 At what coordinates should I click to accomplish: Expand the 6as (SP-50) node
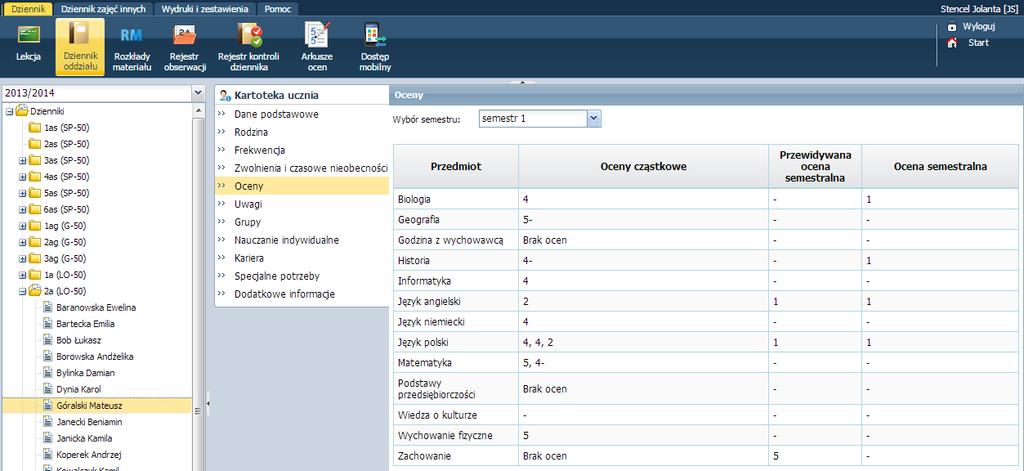(x=22, y=210)
